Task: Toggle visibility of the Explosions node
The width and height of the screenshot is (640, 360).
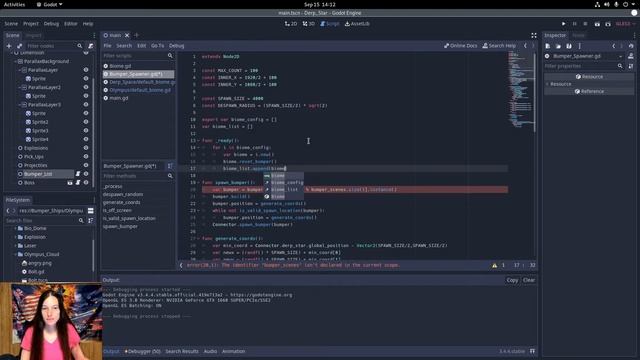Action: [86, 148]
